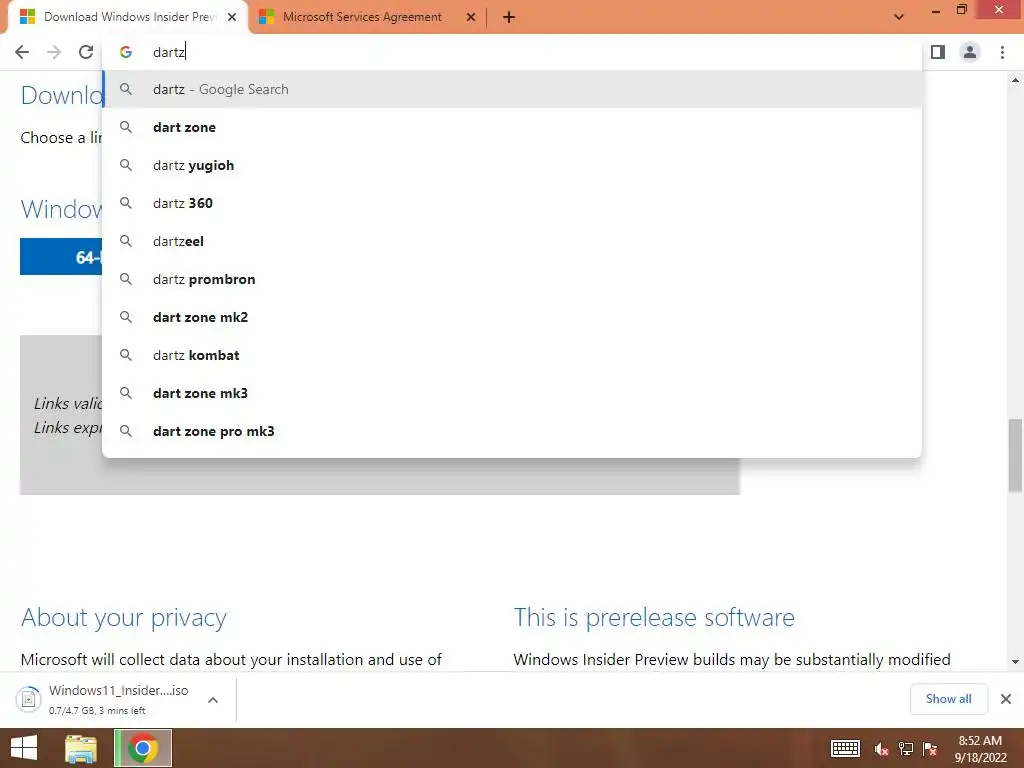This screenshot has height=768, width=1024.
Task: Open Chrome three-dot menu
Action: click(1002, 52)
